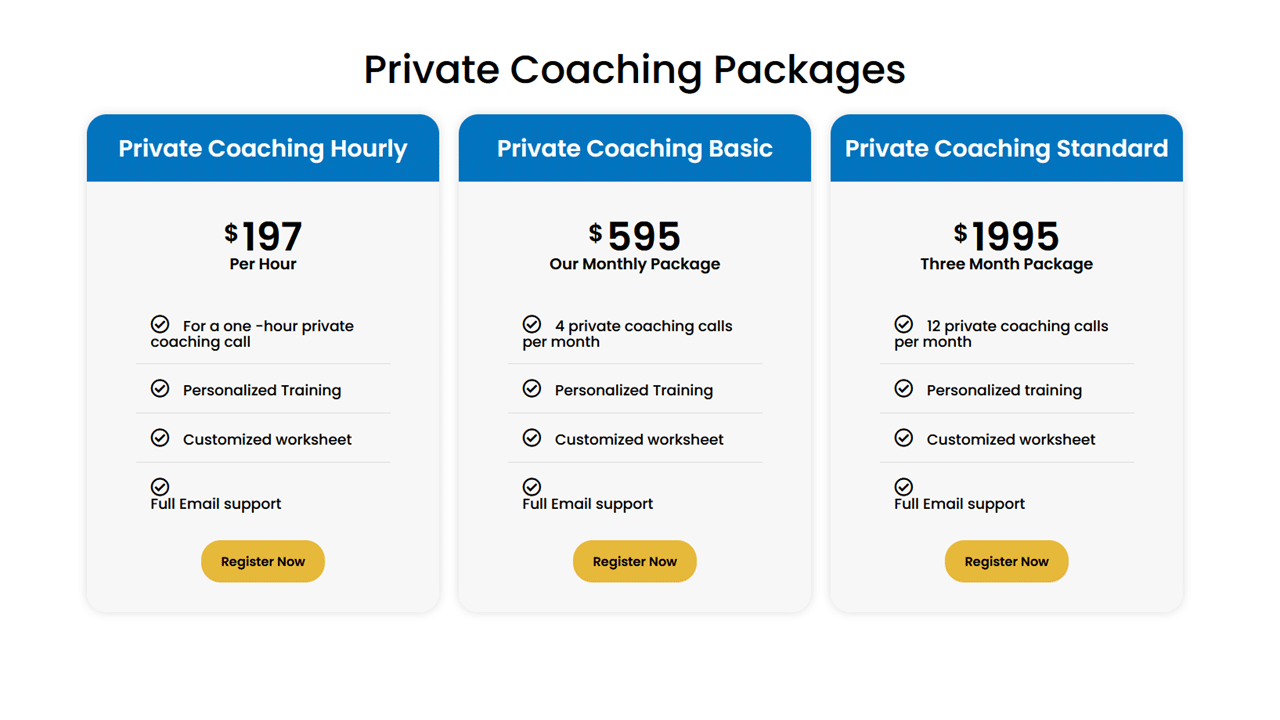
Task: Click checkmark beside 12 private coaching calls
Action: click(x=904, y=324)
